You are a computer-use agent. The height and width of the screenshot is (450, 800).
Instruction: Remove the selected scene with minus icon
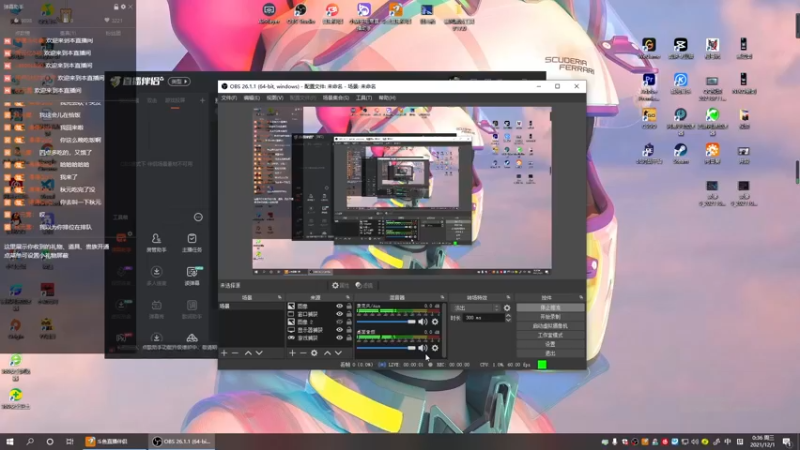235,353
